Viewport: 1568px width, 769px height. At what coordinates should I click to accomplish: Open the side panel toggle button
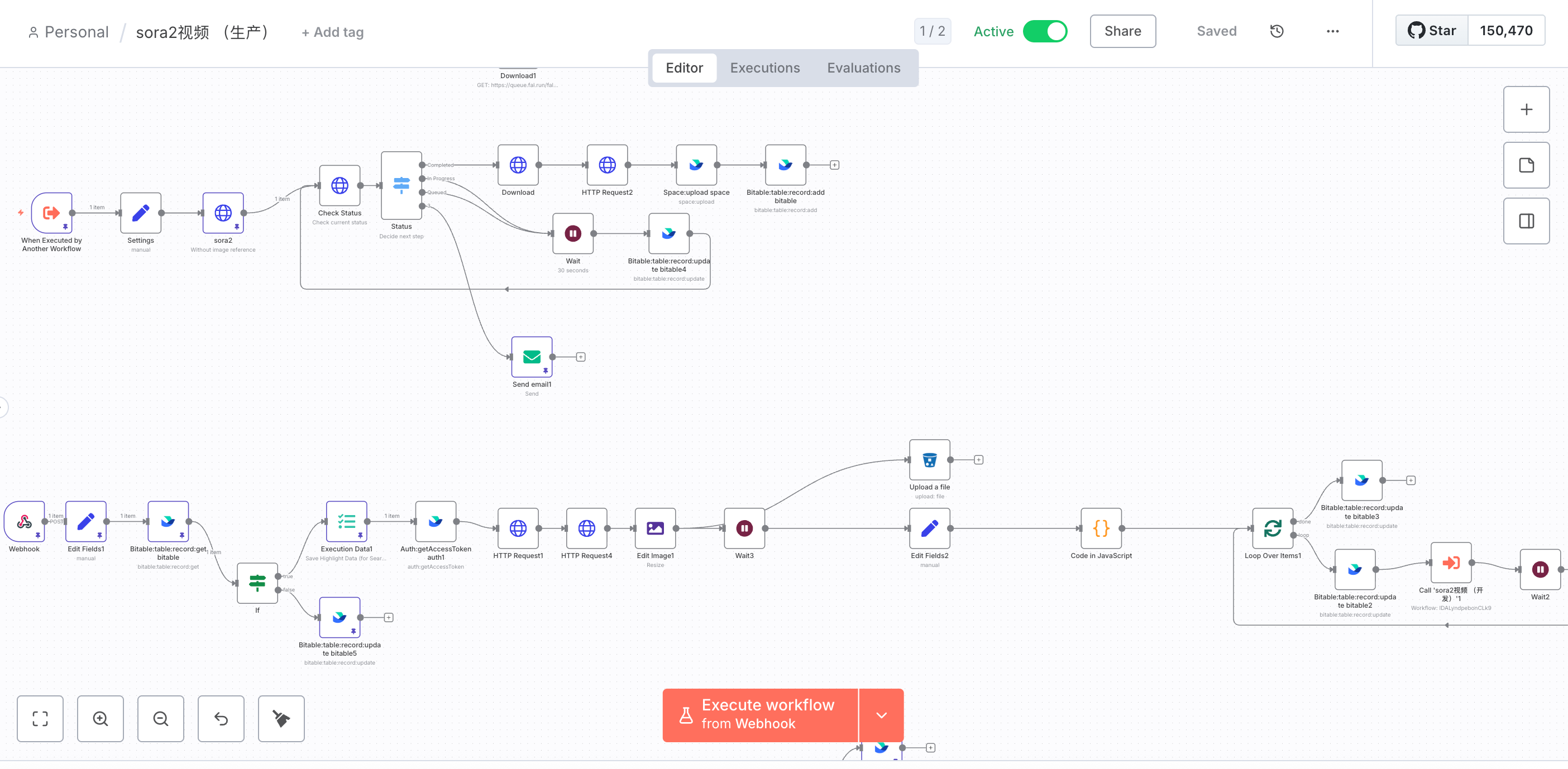point(1526,221)
